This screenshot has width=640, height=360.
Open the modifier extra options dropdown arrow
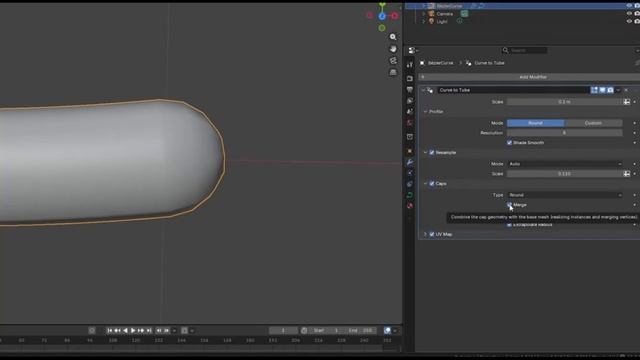(618, 90)
